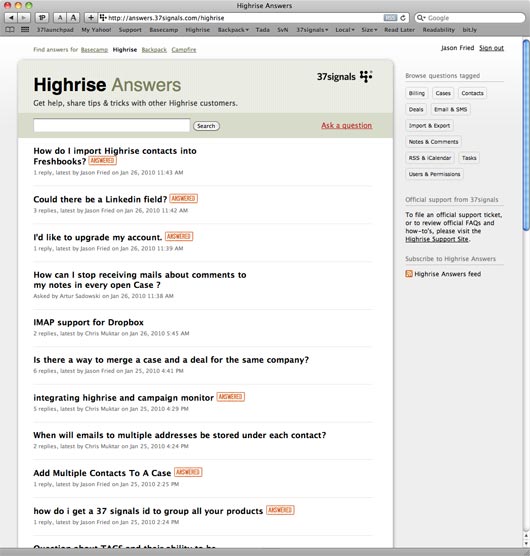The image size is (530, 556).
Task: Open the Backpack bookmarks dropdown
Action: (233, 30)
